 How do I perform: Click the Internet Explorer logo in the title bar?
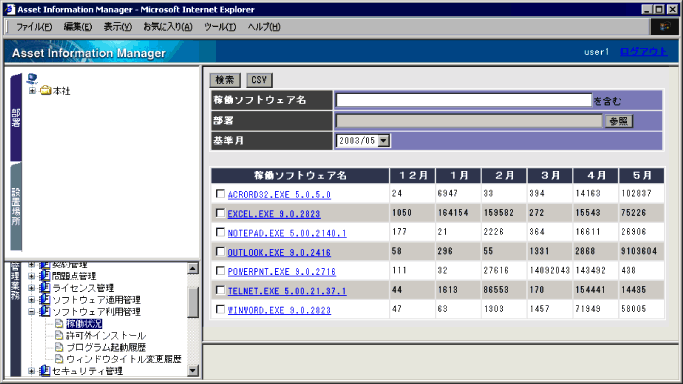(10, 9)
